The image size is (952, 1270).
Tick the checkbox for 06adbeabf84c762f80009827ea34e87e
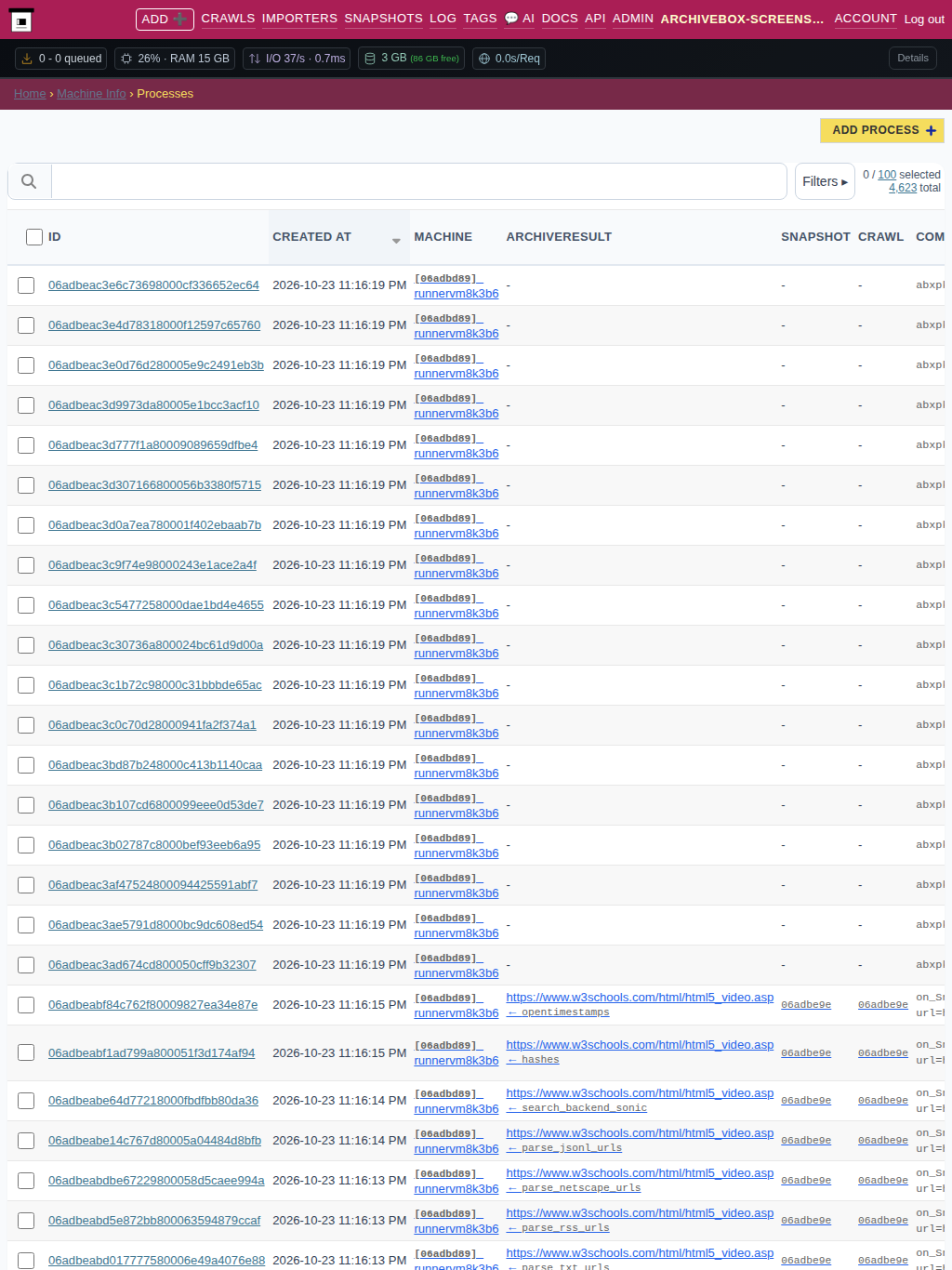[26, 1005]
